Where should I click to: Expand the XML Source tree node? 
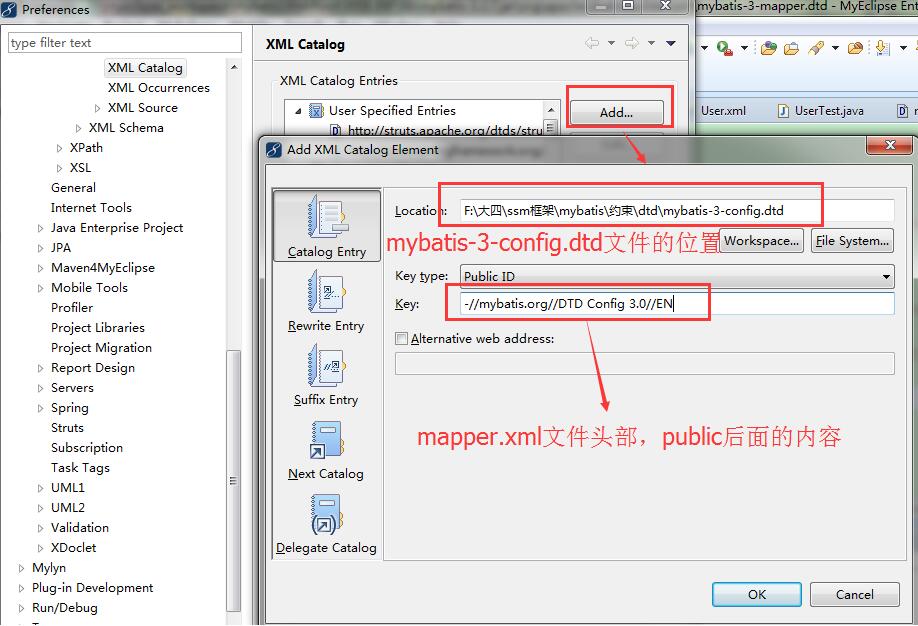tap(97, 108)
